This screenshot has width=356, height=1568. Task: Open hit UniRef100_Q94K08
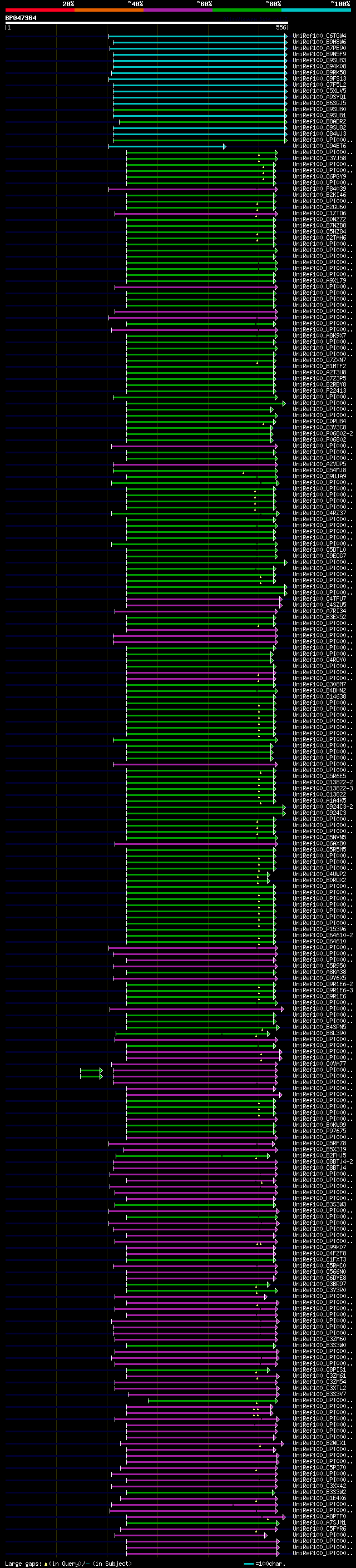pyautogui.click(x=319, y=66)
